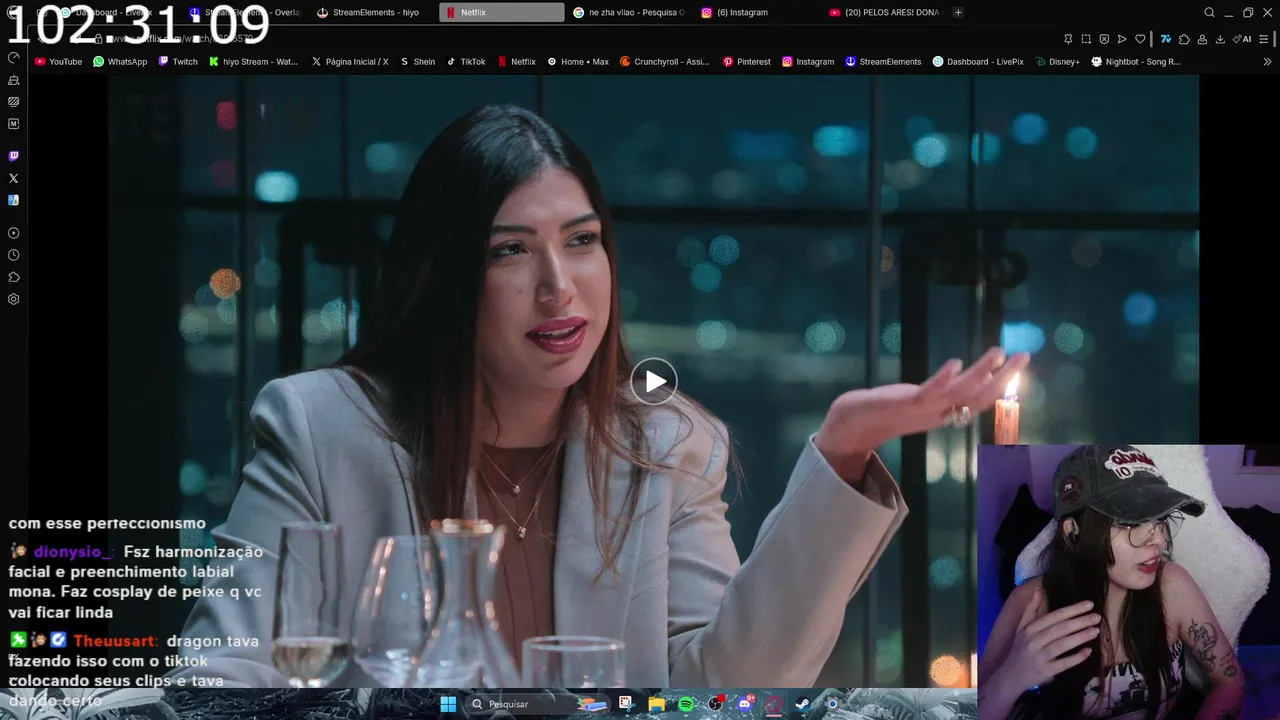1280x720 pixels.
Task: Open Steam from the taskbar
Action: click(x=802, y=704)
